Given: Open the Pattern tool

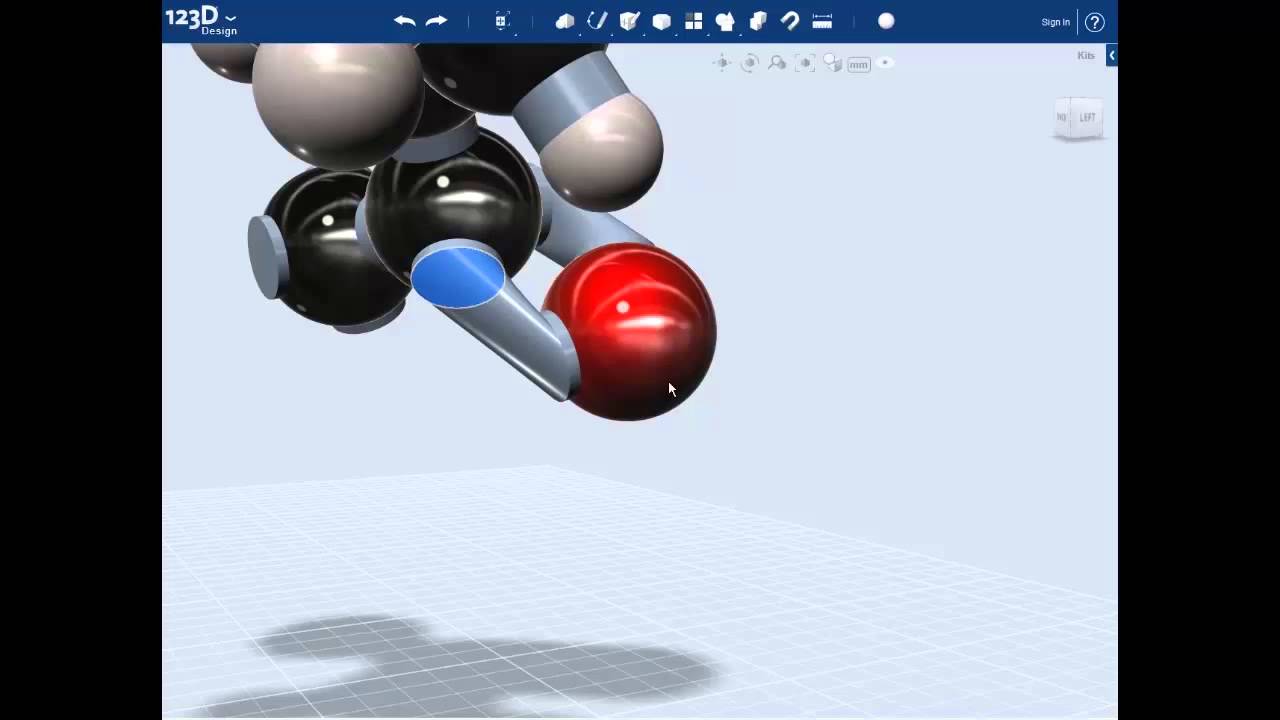Looking at the screenshot, I should click(x=693, y=21).
